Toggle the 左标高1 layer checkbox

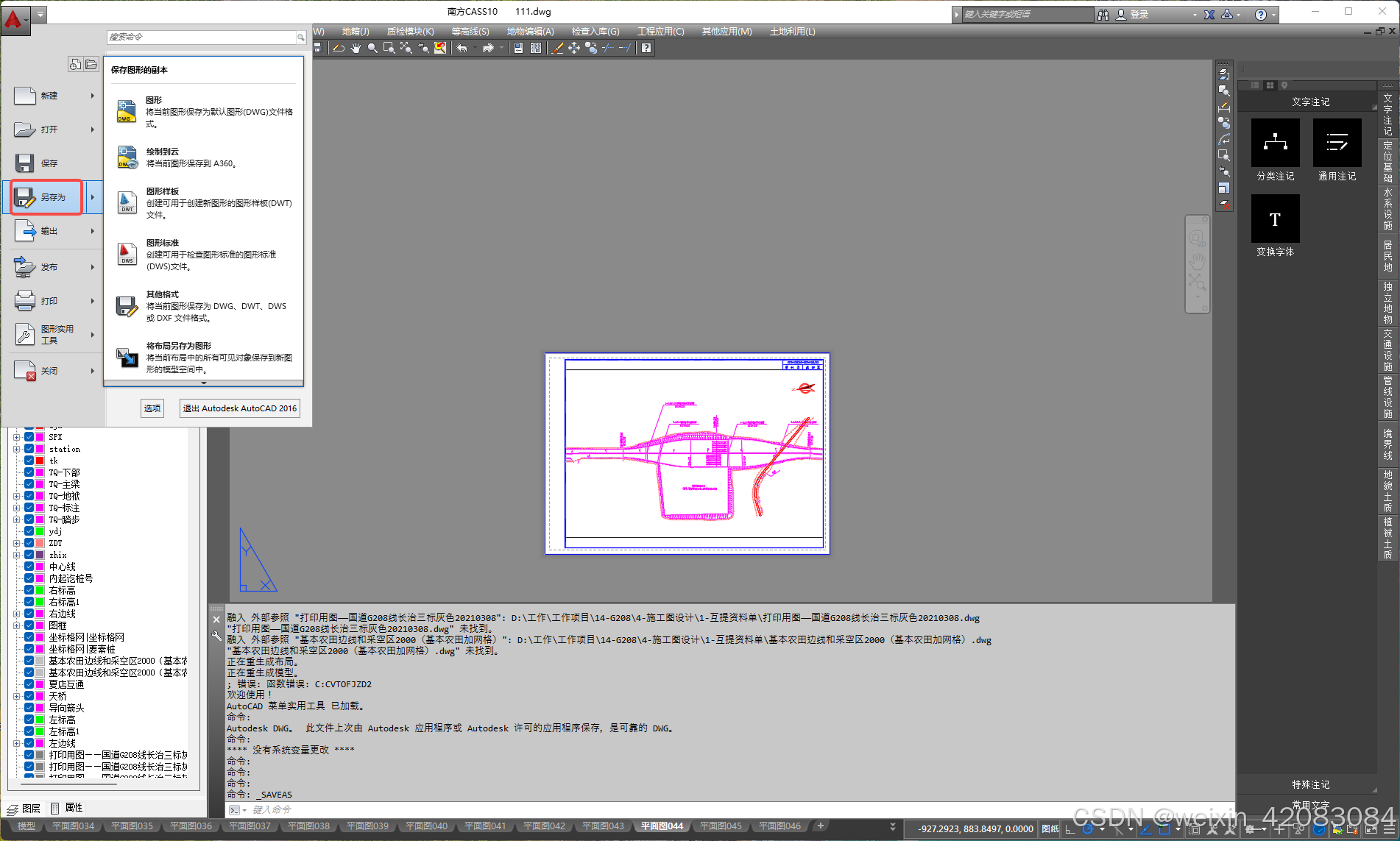(x=29, y=731)
